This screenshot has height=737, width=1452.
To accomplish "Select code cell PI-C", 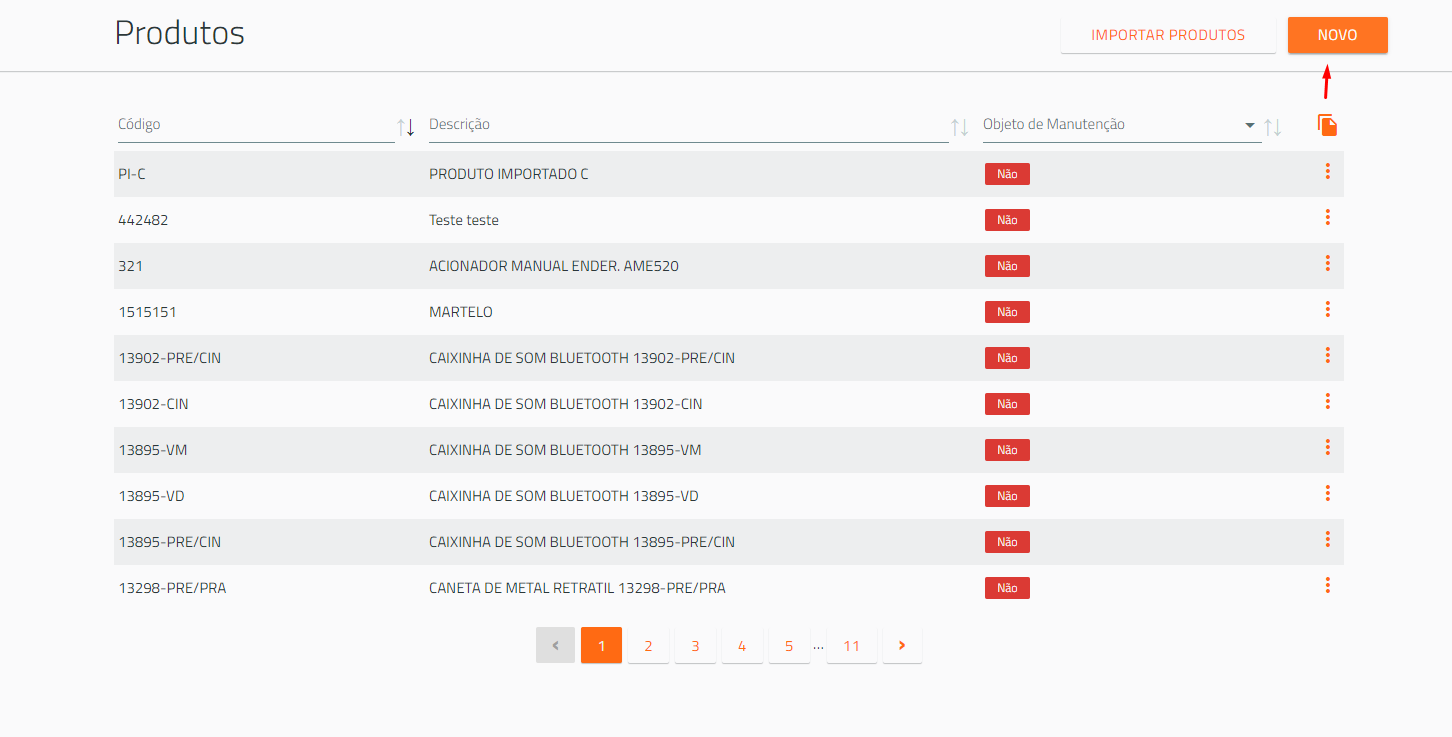I will click(132, 174).
